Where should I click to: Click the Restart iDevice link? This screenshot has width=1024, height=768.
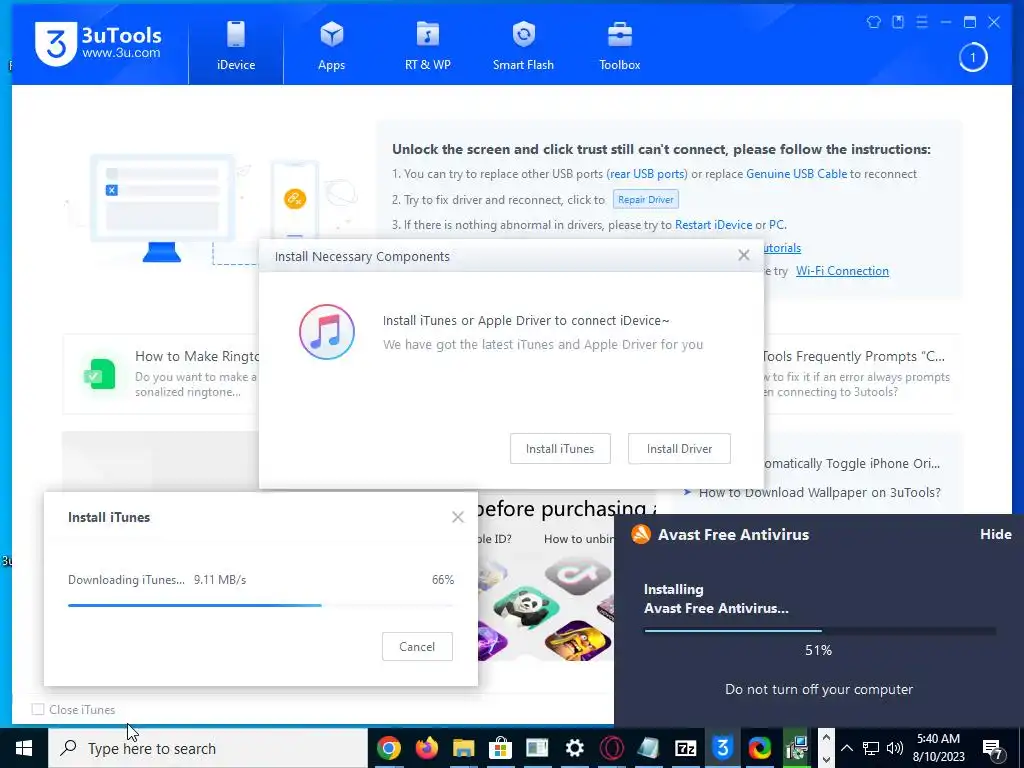[713, 225]
